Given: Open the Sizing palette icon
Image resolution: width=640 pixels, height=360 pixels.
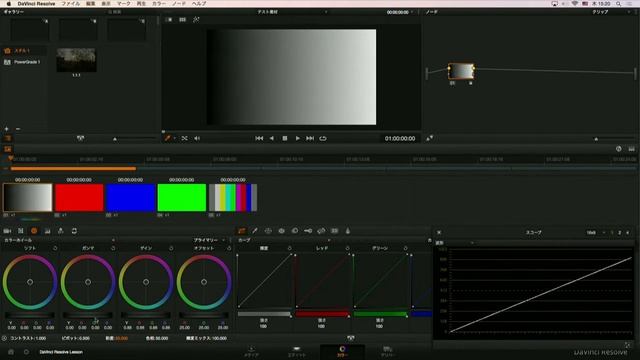Looking at the screenshot, I should (321, 231).
